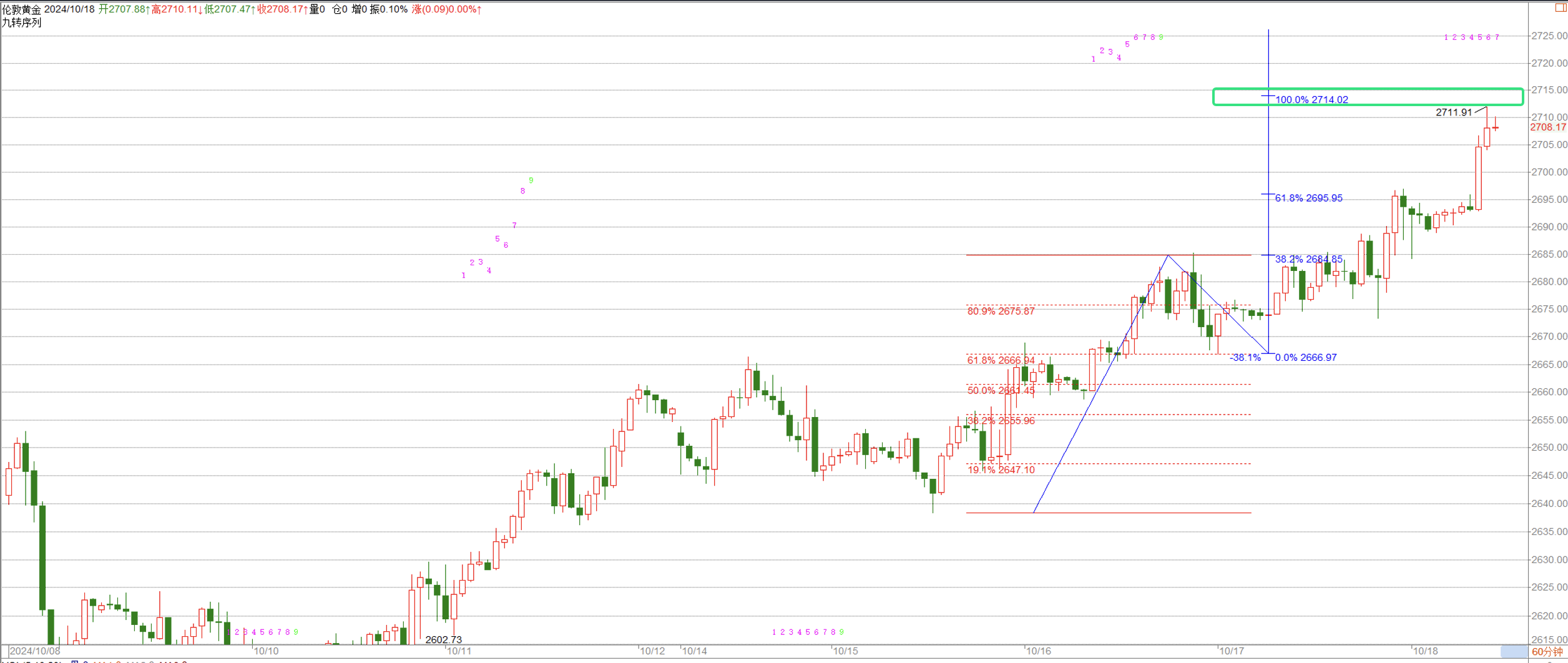This screenshot has height=663, width=1568.
Task: Click the 10/11 date marker
Action: 459,651
